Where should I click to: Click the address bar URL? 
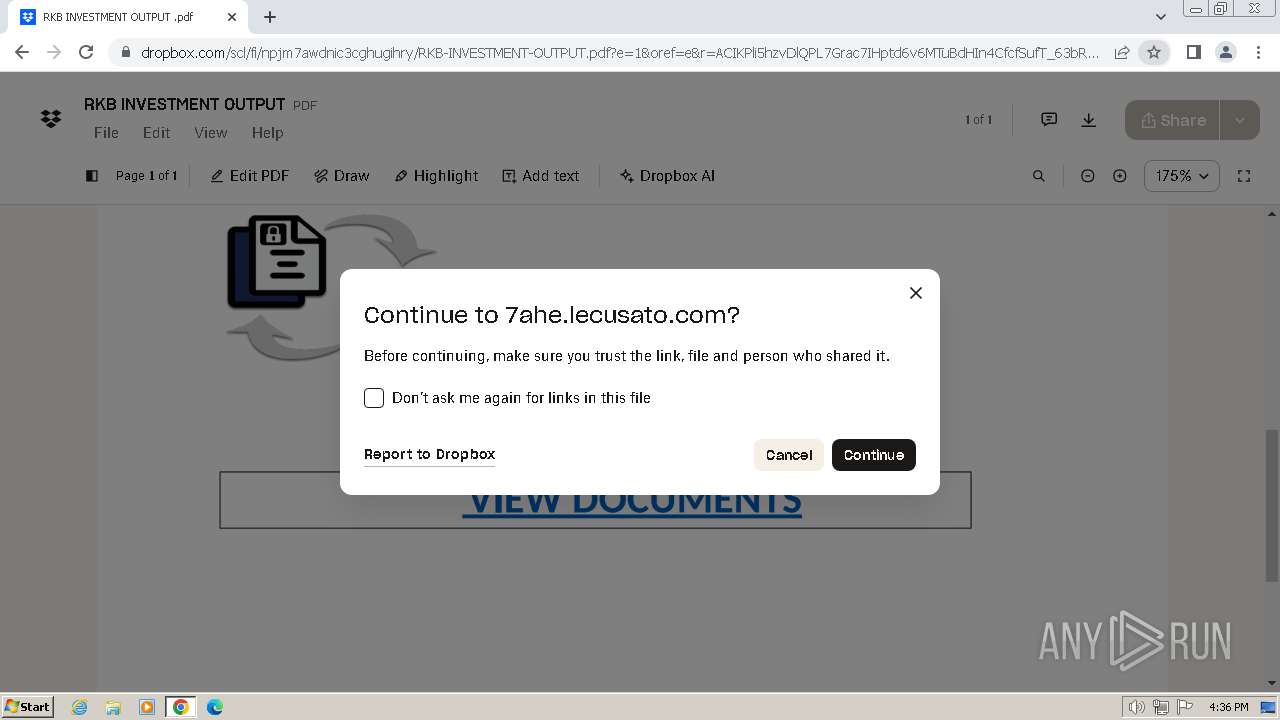[620, 53]
